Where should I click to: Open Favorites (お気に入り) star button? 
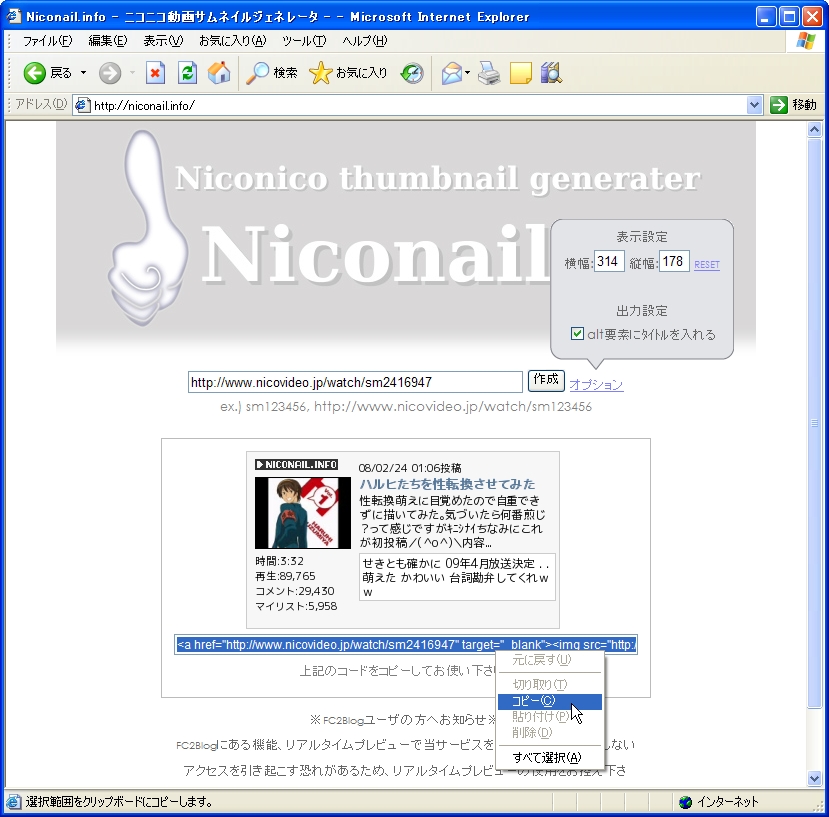tap(348, 73)
